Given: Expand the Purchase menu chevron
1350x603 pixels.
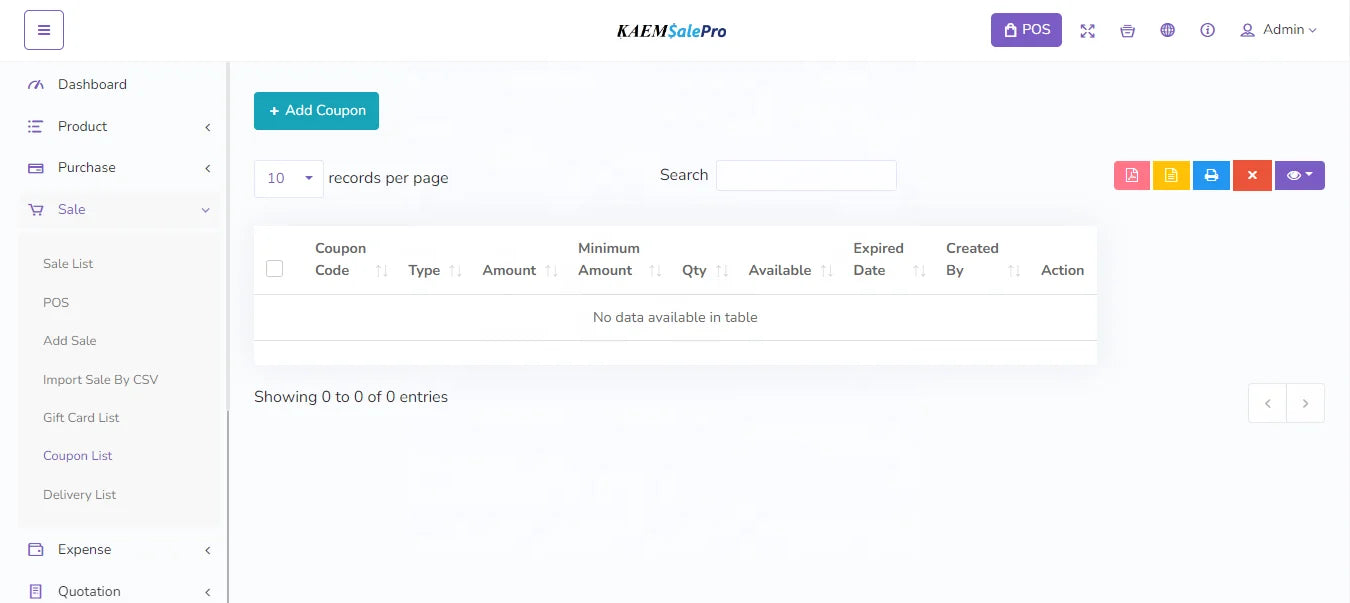Looking at the screenshot, I should click(207, 168).
